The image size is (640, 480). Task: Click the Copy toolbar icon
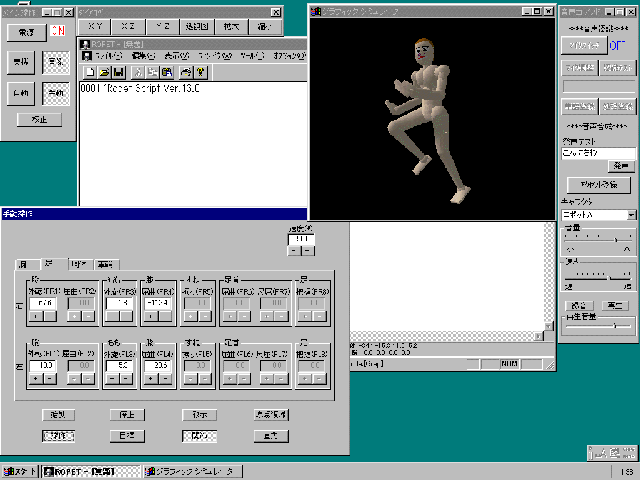click(152, 72)
